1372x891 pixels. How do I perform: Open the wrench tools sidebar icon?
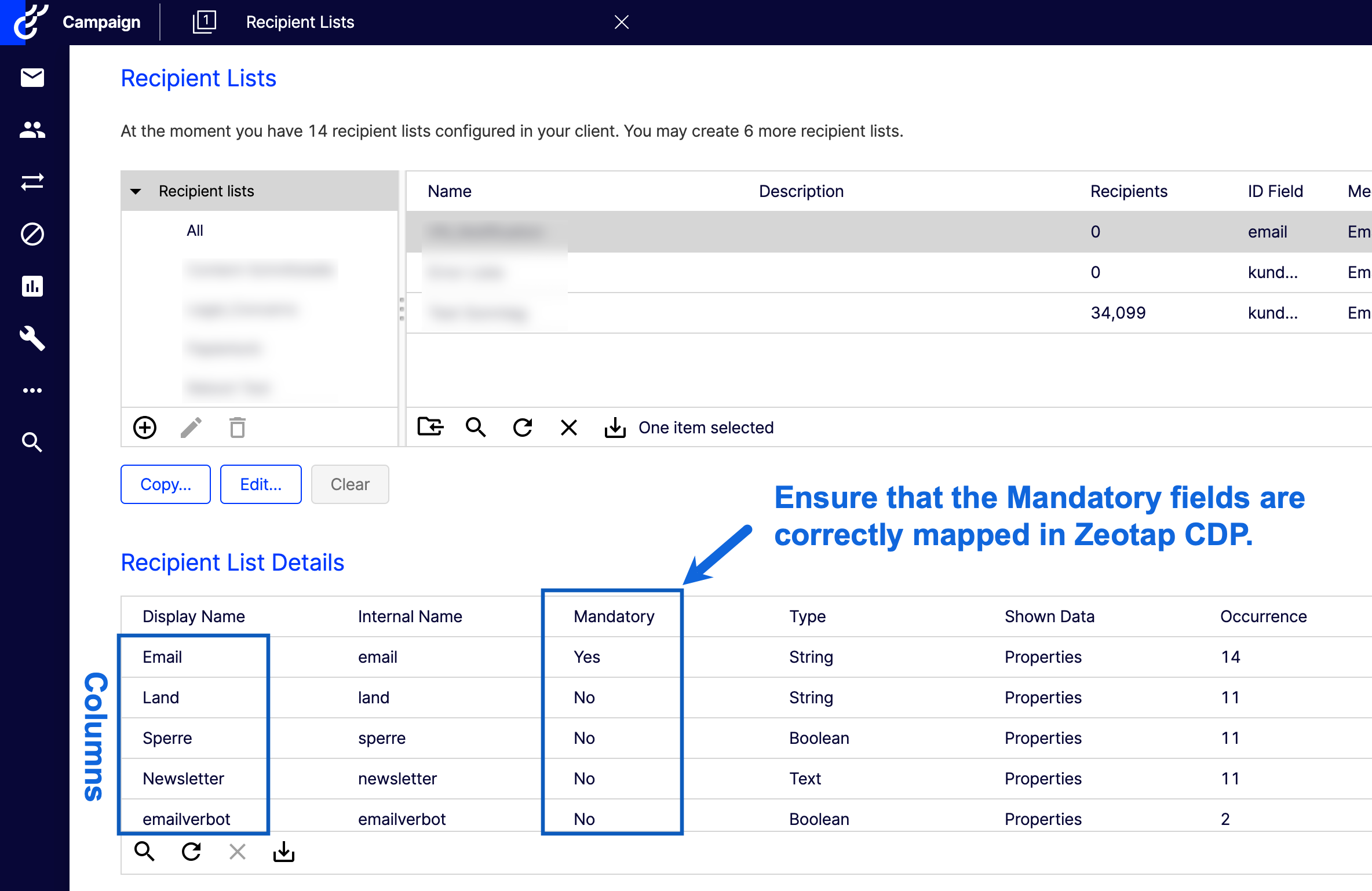pyautogui.click(x=32, y=338)
